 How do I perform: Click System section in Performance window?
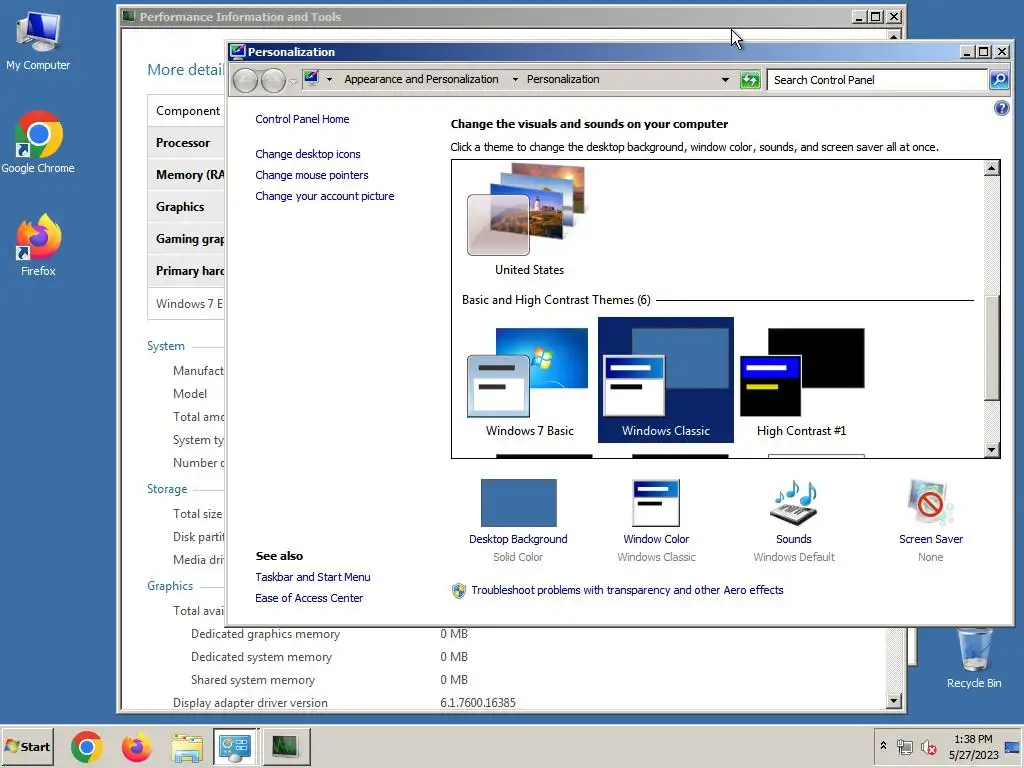coord(166,346)
